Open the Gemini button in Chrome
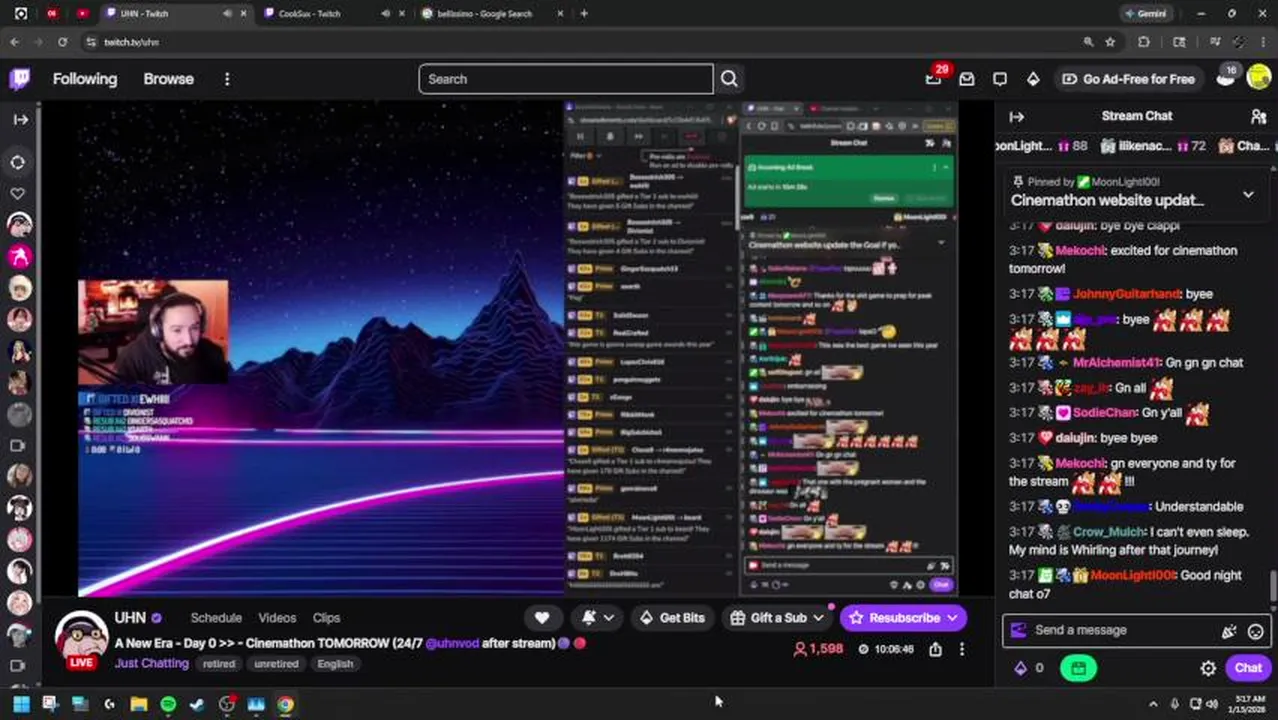 [x=1146, y=14]
